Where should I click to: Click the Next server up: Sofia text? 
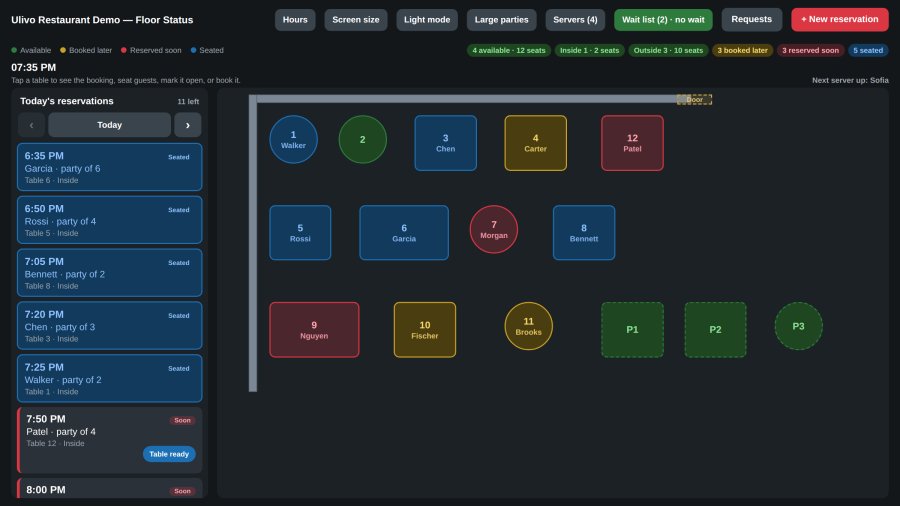click(x=850, y=80)
